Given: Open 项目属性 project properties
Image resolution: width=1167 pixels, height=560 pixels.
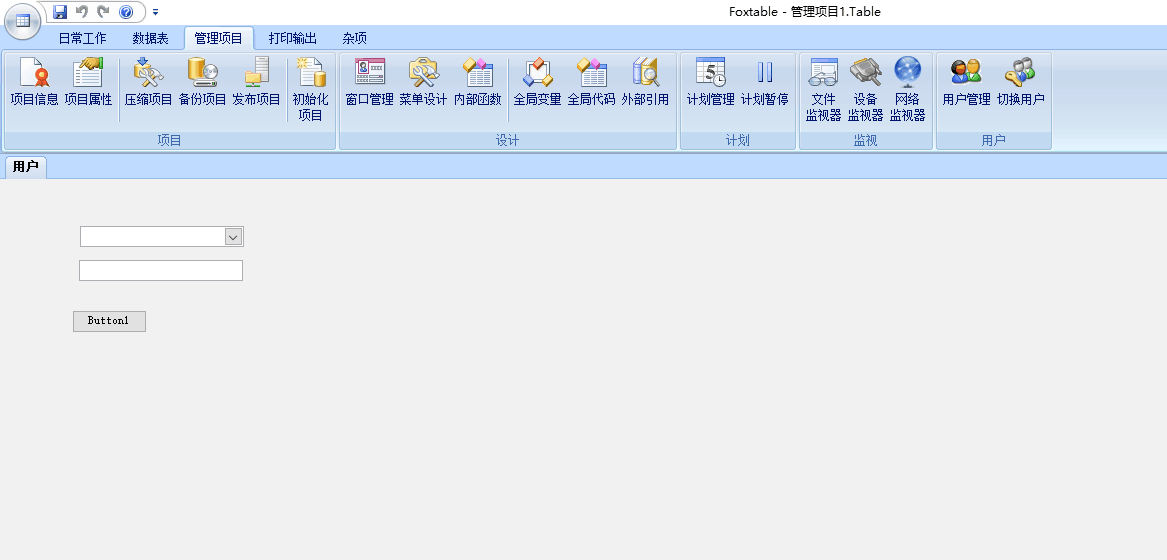Looking at the screenshot, I should 89,81.
